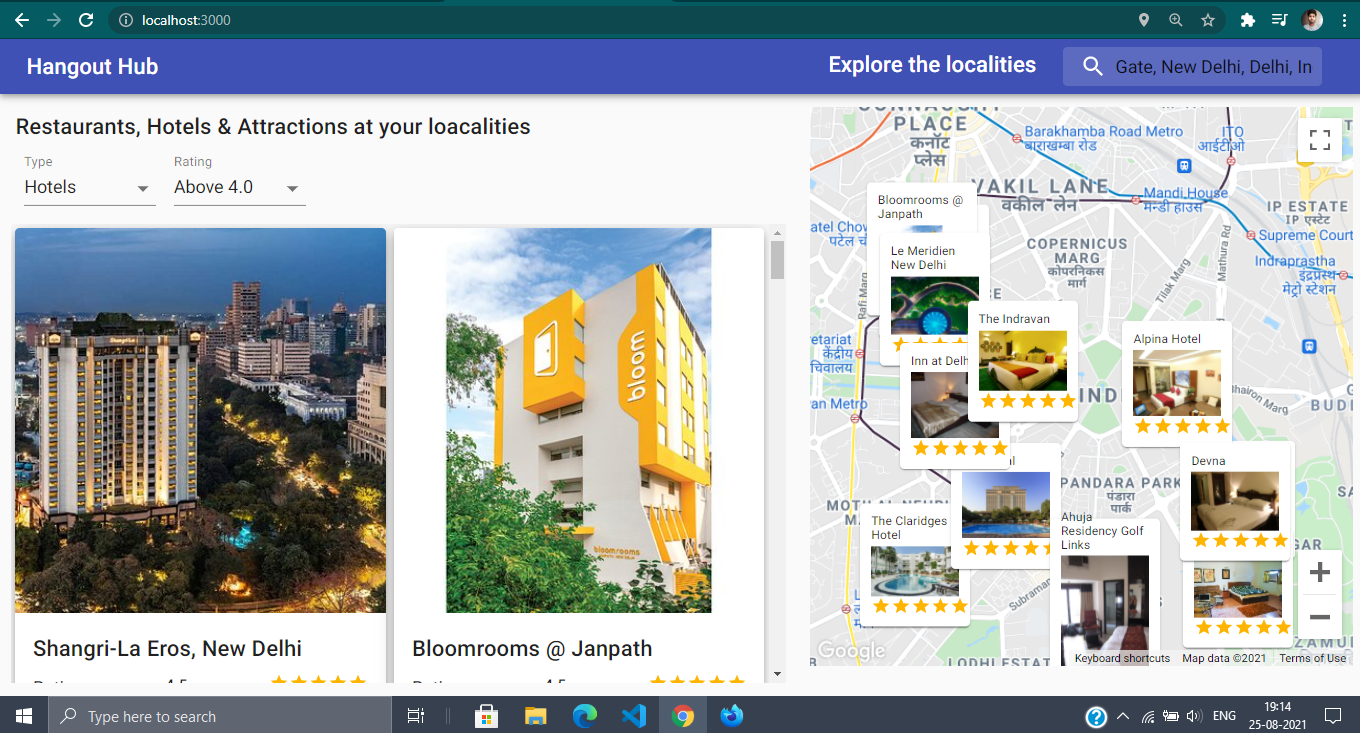Launch Microsoft Edge from taskbar
The height and width of the screenshot is (733, 1360).
(x=585, y=716)
